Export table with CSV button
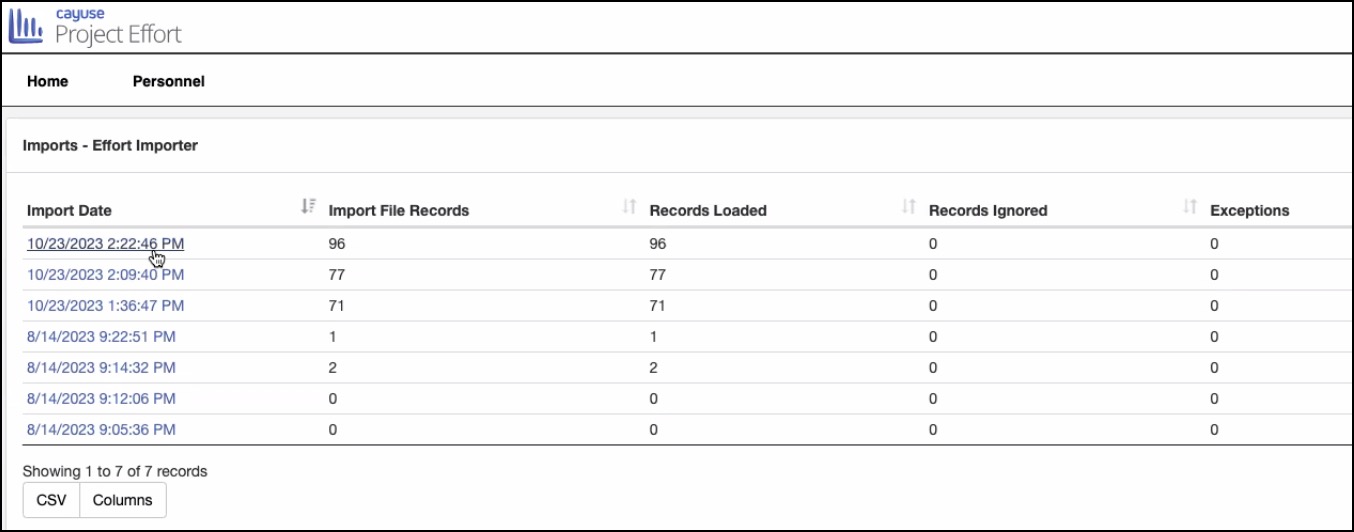This screenshot has width=1354, height=532. (x=51, y=500)
